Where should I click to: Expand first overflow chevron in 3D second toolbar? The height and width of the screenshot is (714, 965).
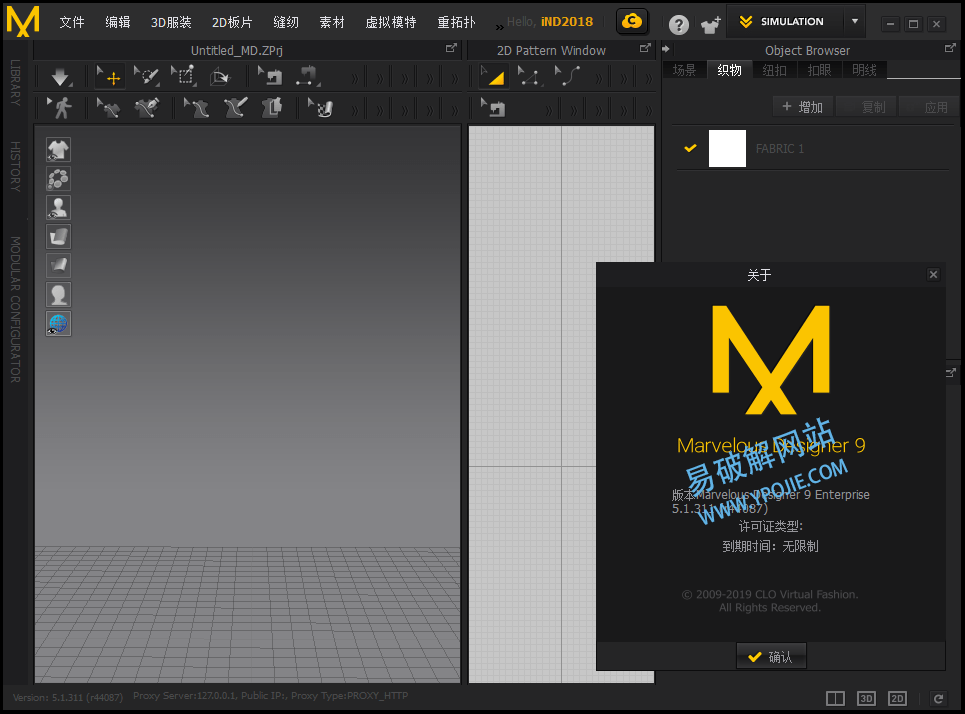click(x=355, y=110)
